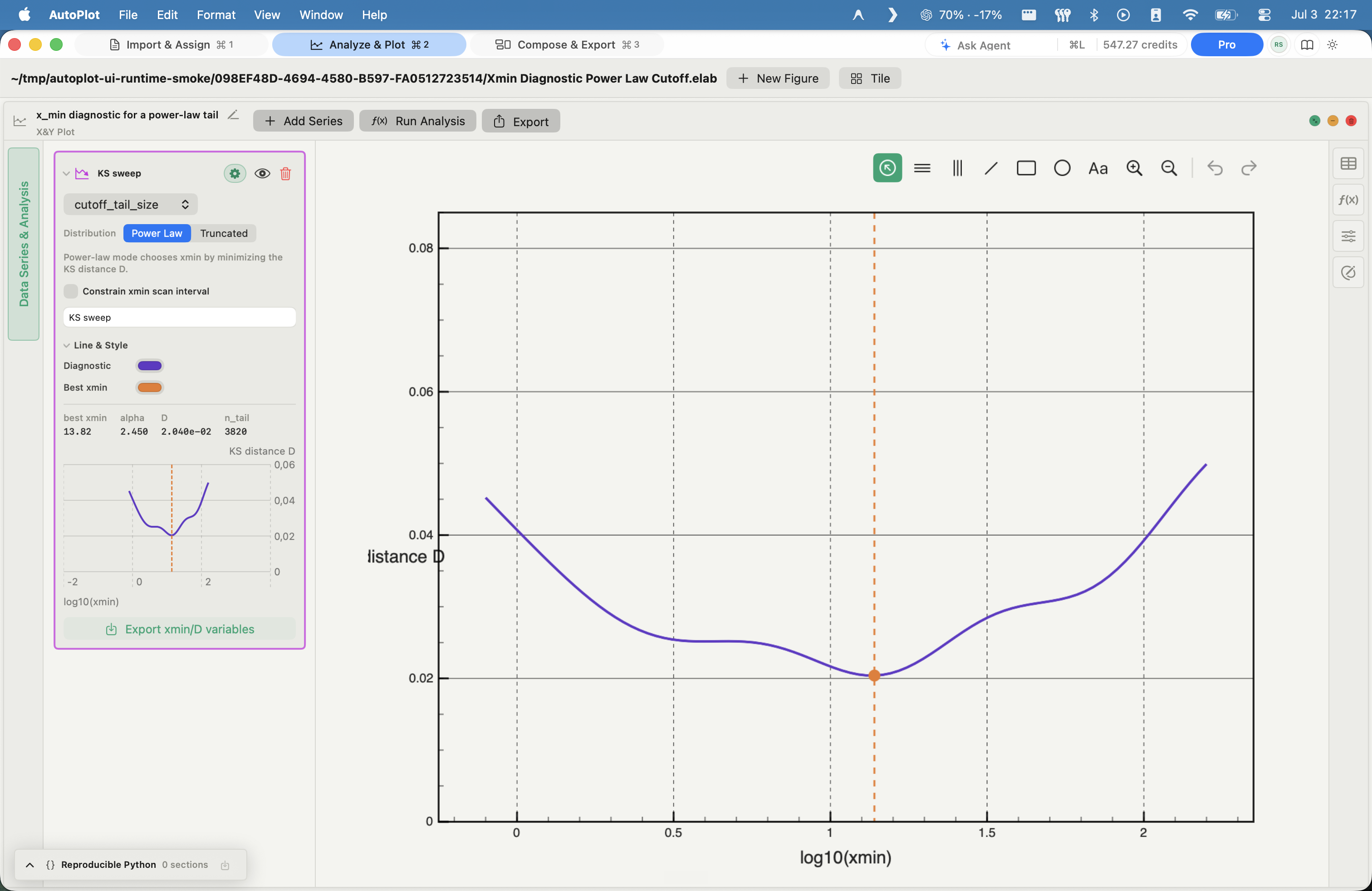
Task: Delete the KS sweep series
Action: click(285, 173)
